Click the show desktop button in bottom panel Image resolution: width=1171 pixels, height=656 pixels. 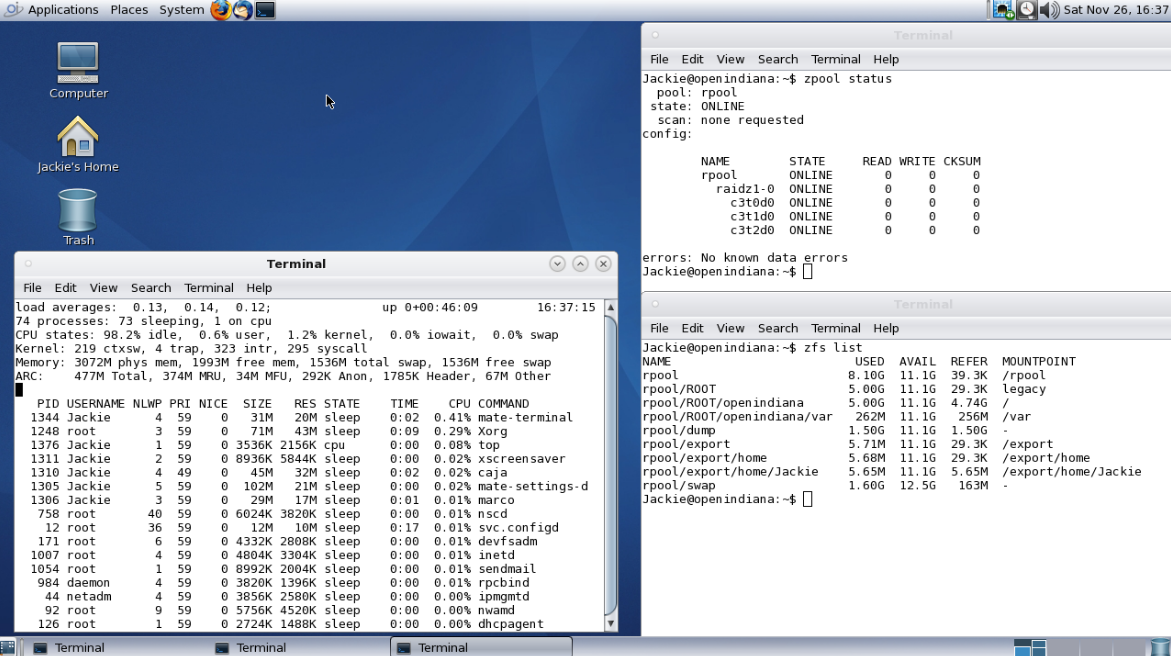pos(8,647)
